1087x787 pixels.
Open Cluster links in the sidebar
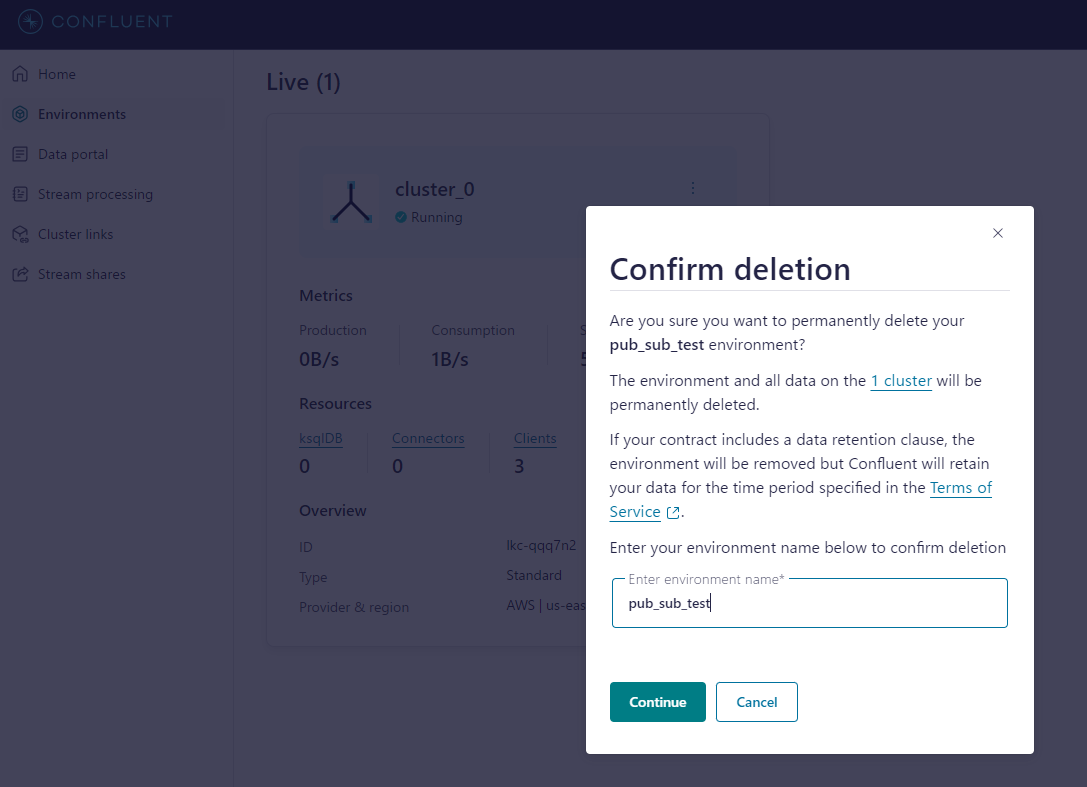[76, 234]
